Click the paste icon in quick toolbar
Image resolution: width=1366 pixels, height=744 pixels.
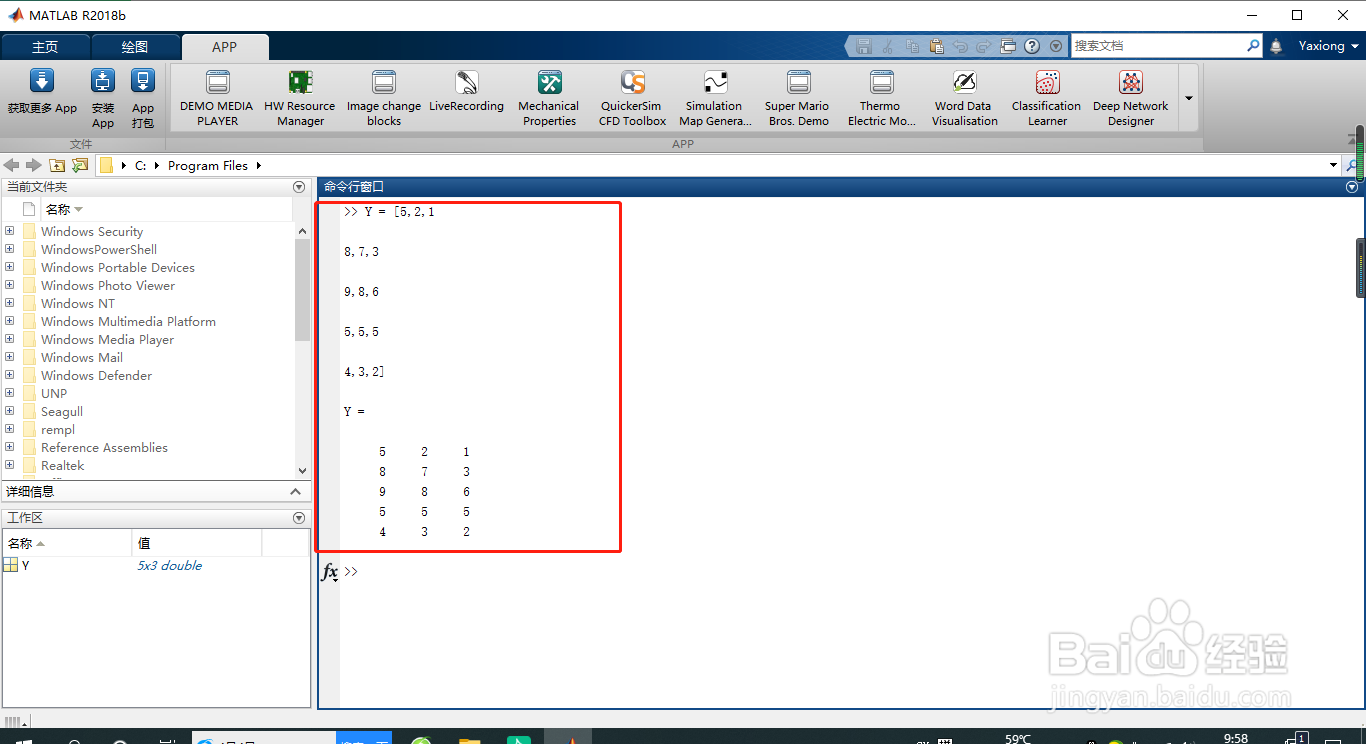936,46
